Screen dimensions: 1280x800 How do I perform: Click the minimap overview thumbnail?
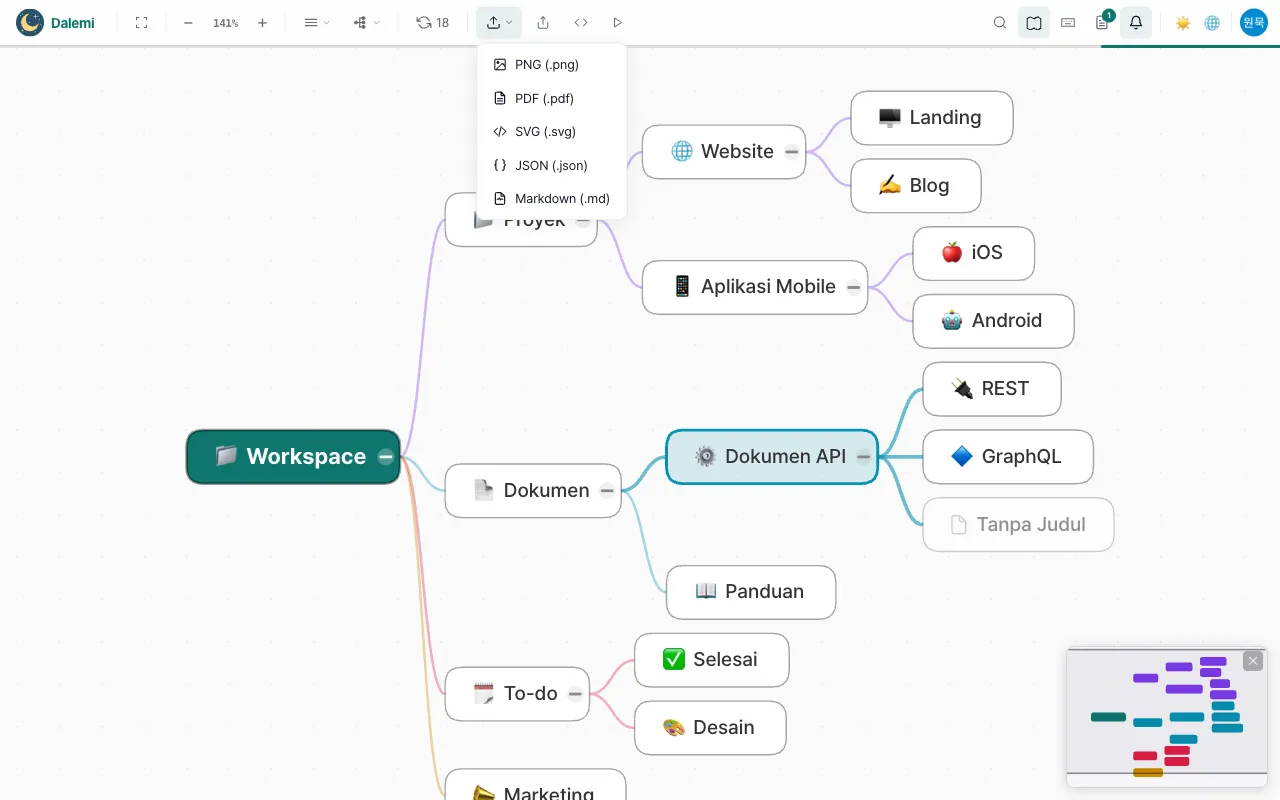[1167, 716]
